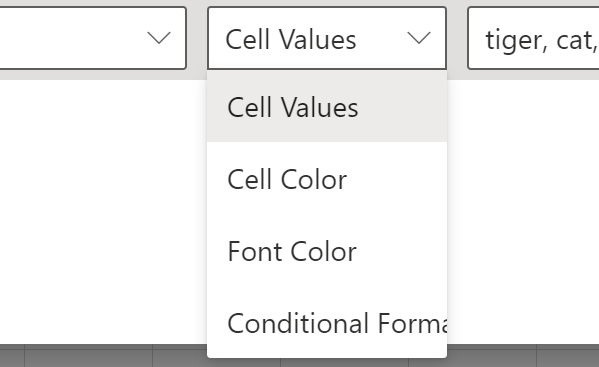Click the Cell Values text in combo header
599x367 pixels.
click(291, 39)
